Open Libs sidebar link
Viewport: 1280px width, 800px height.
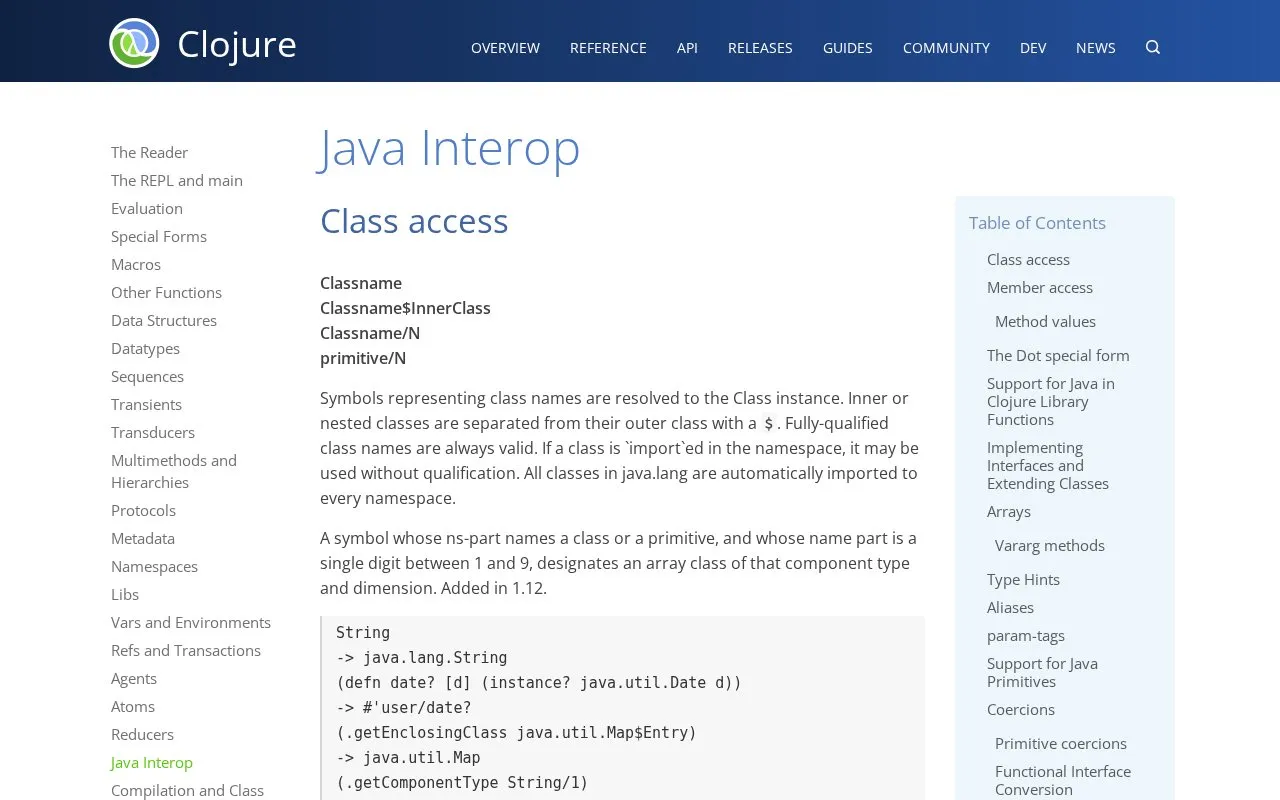coord(125,594)
